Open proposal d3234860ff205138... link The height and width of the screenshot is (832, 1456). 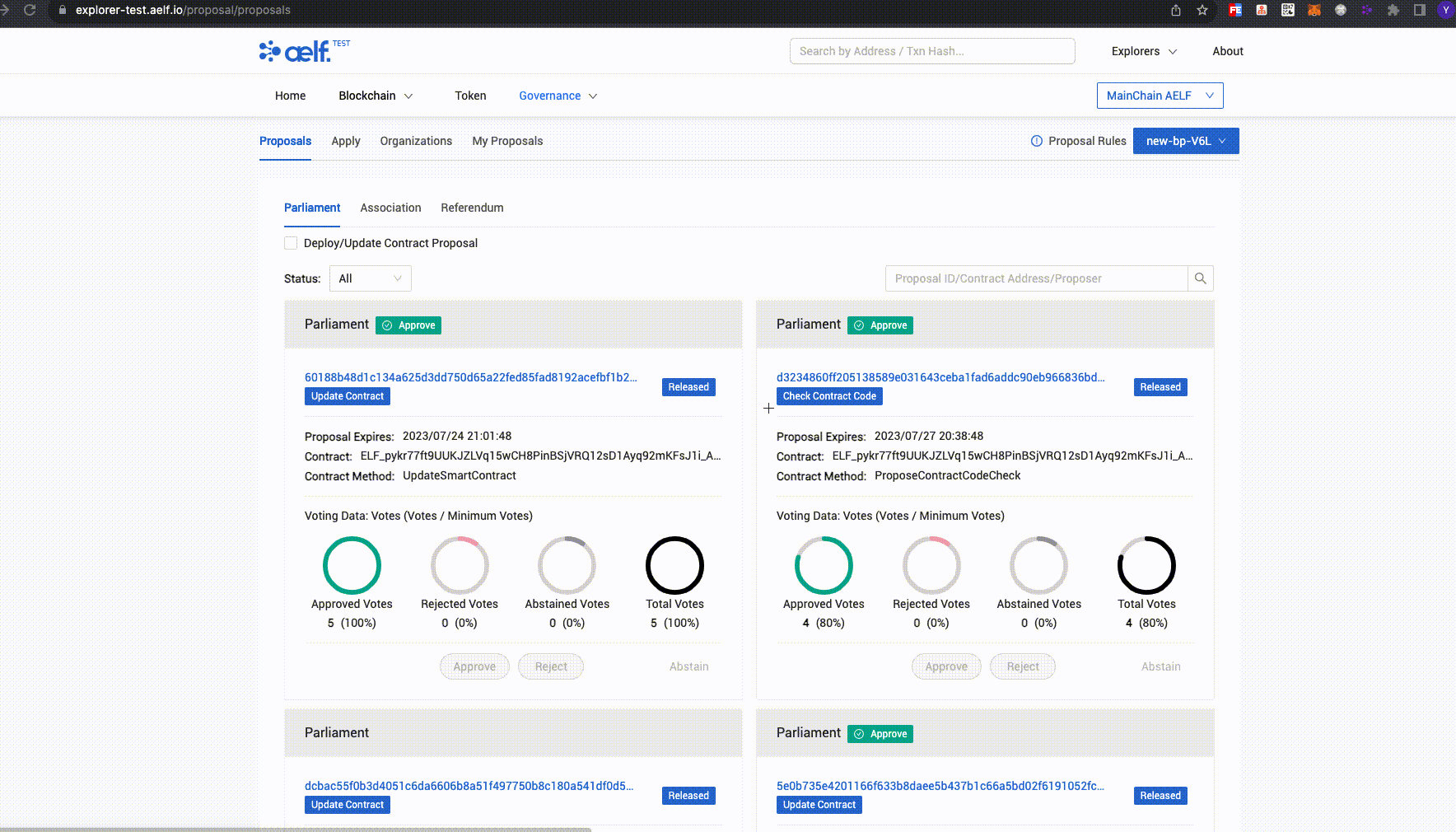click(x=940, y=377)
